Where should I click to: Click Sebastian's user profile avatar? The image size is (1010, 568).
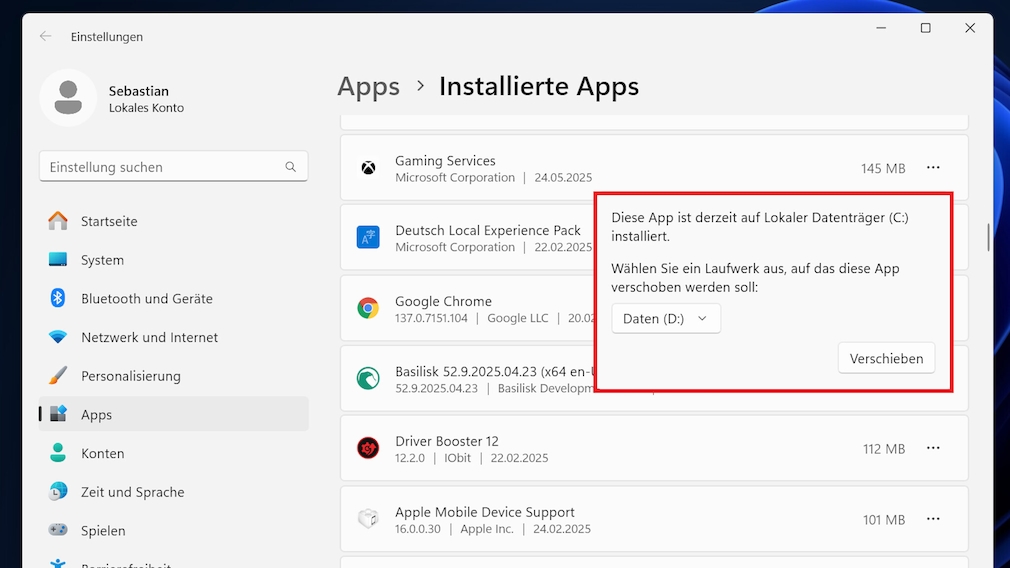point(68,98)
